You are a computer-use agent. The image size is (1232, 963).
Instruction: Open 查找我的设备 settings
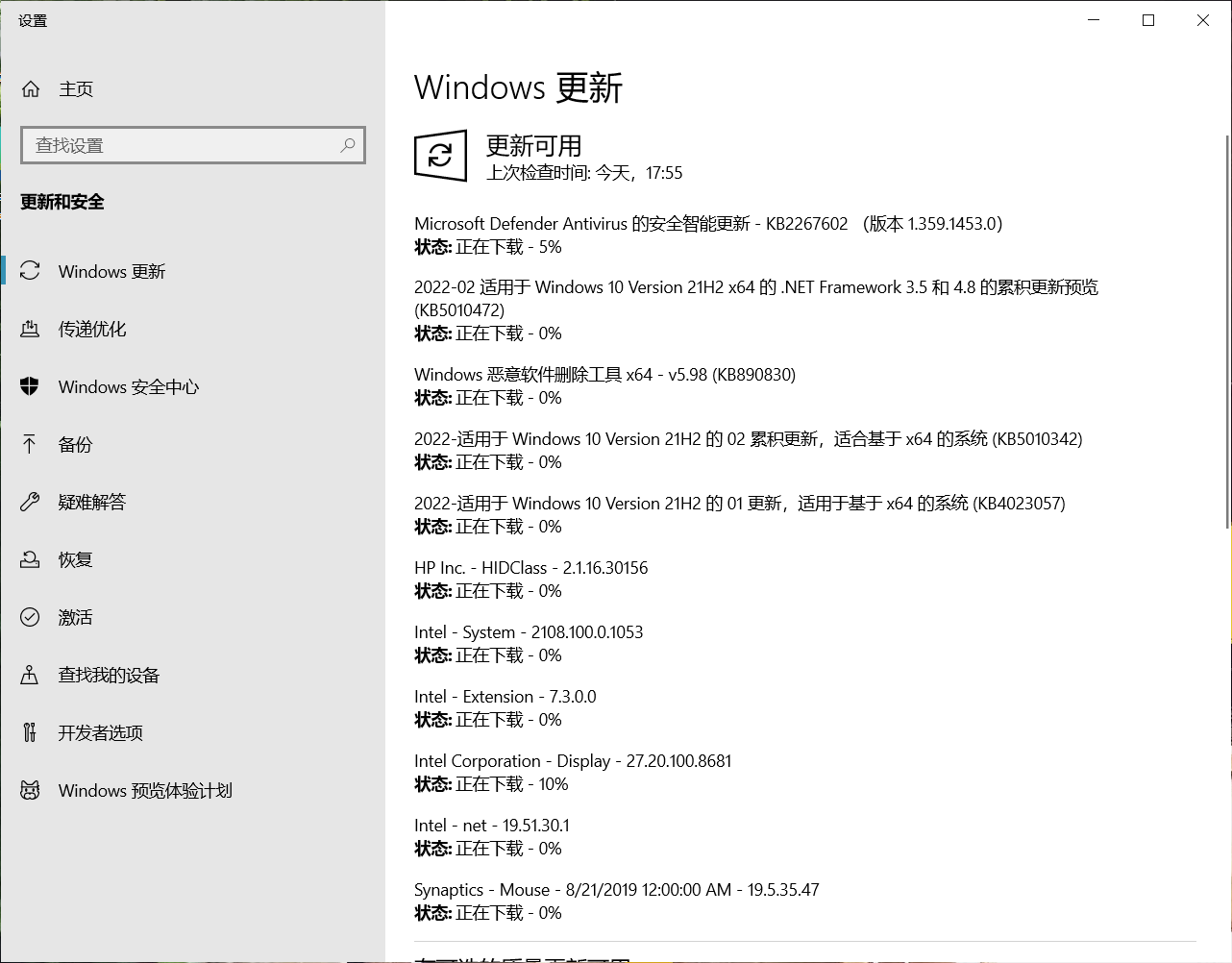(x=192, y=675)
